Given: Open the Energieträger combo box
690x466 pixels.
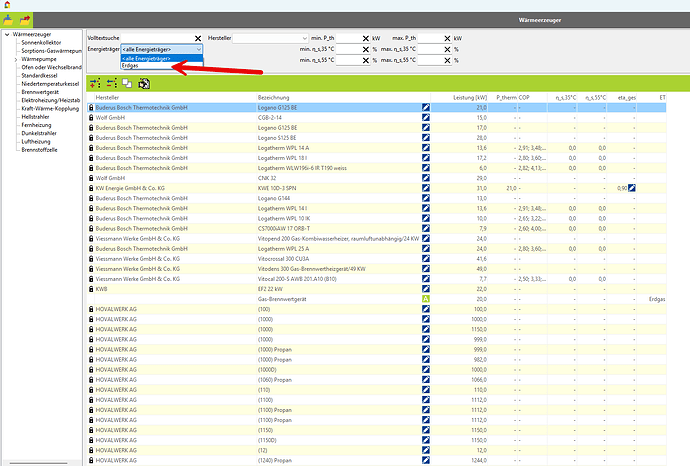Looking at the screenshot, I should [161, 49].
